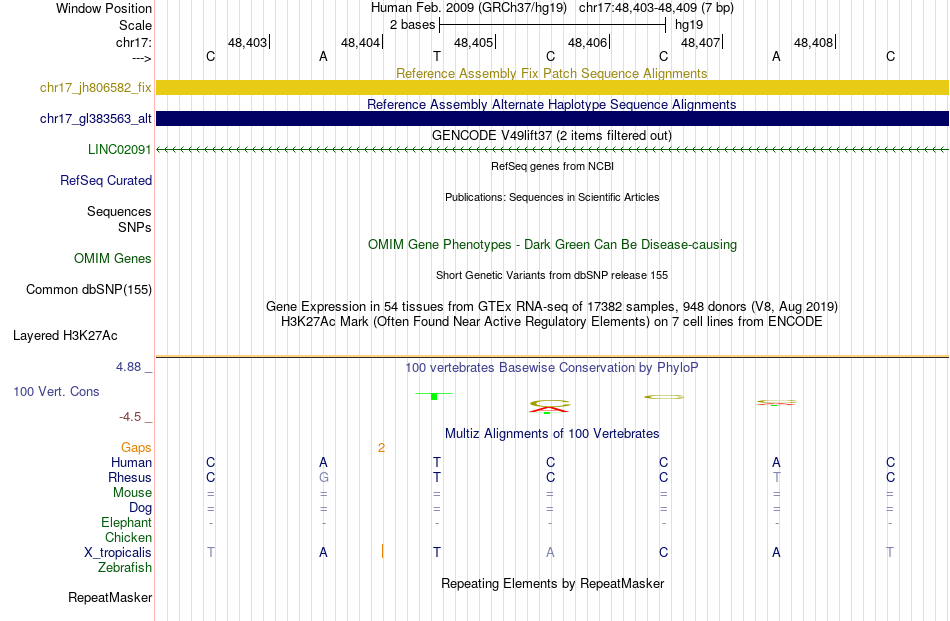Click the Rhesus G base mismatch
Image resolution: width=950 pixels, height=621 pixels.
[324, 478]
